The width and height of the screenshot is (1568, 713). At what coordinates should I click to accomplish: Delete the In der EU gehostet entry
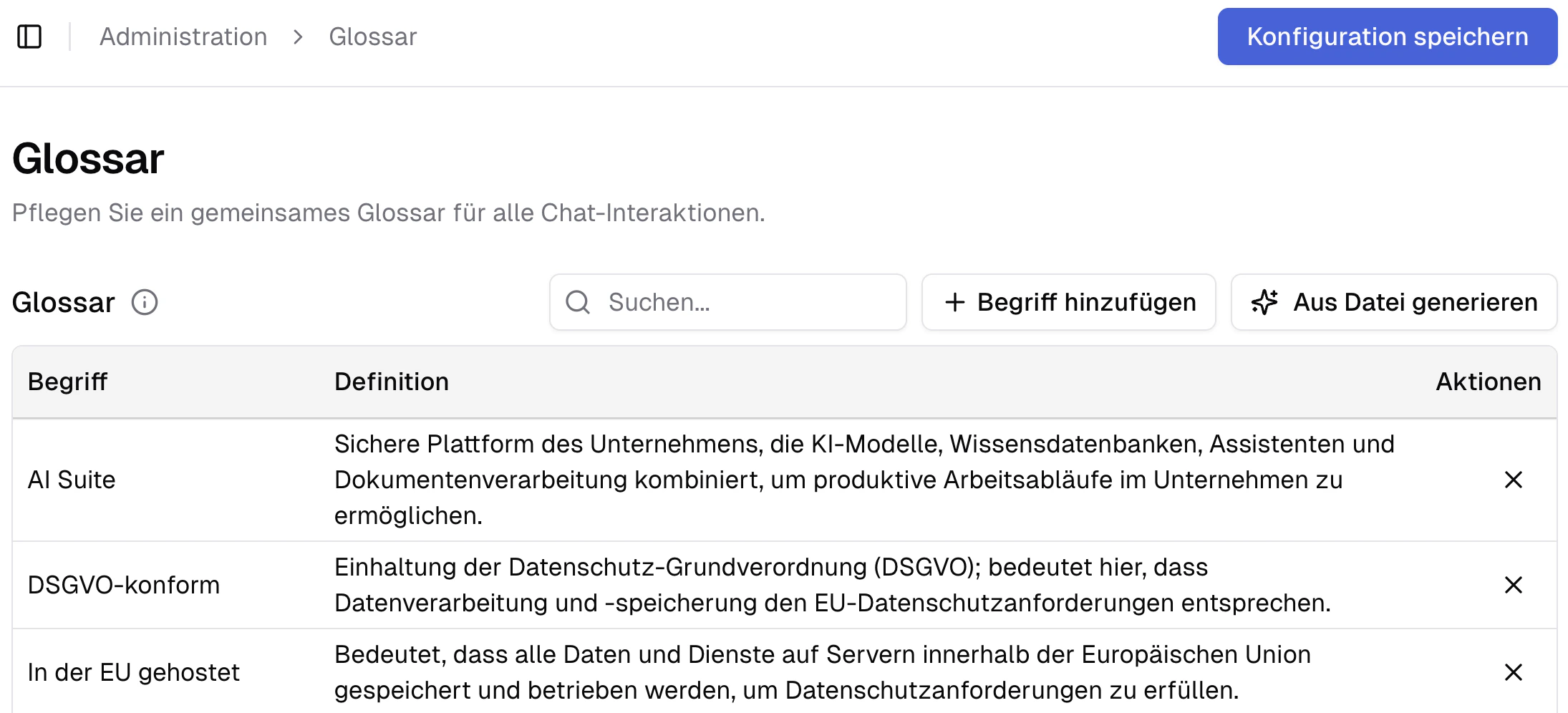(1514, 672)
